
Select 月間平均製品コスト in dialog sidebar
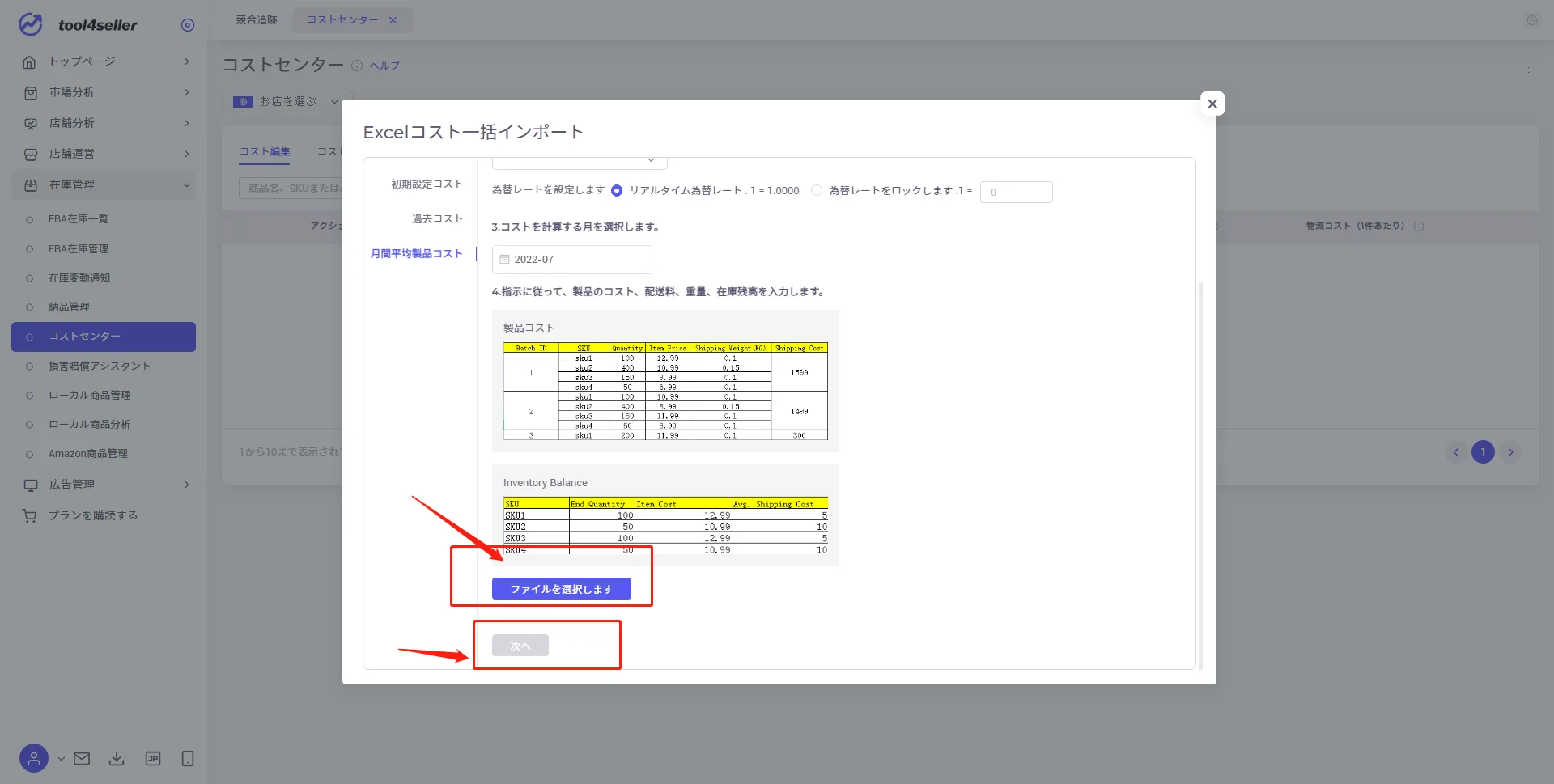[x=416, y=254]
